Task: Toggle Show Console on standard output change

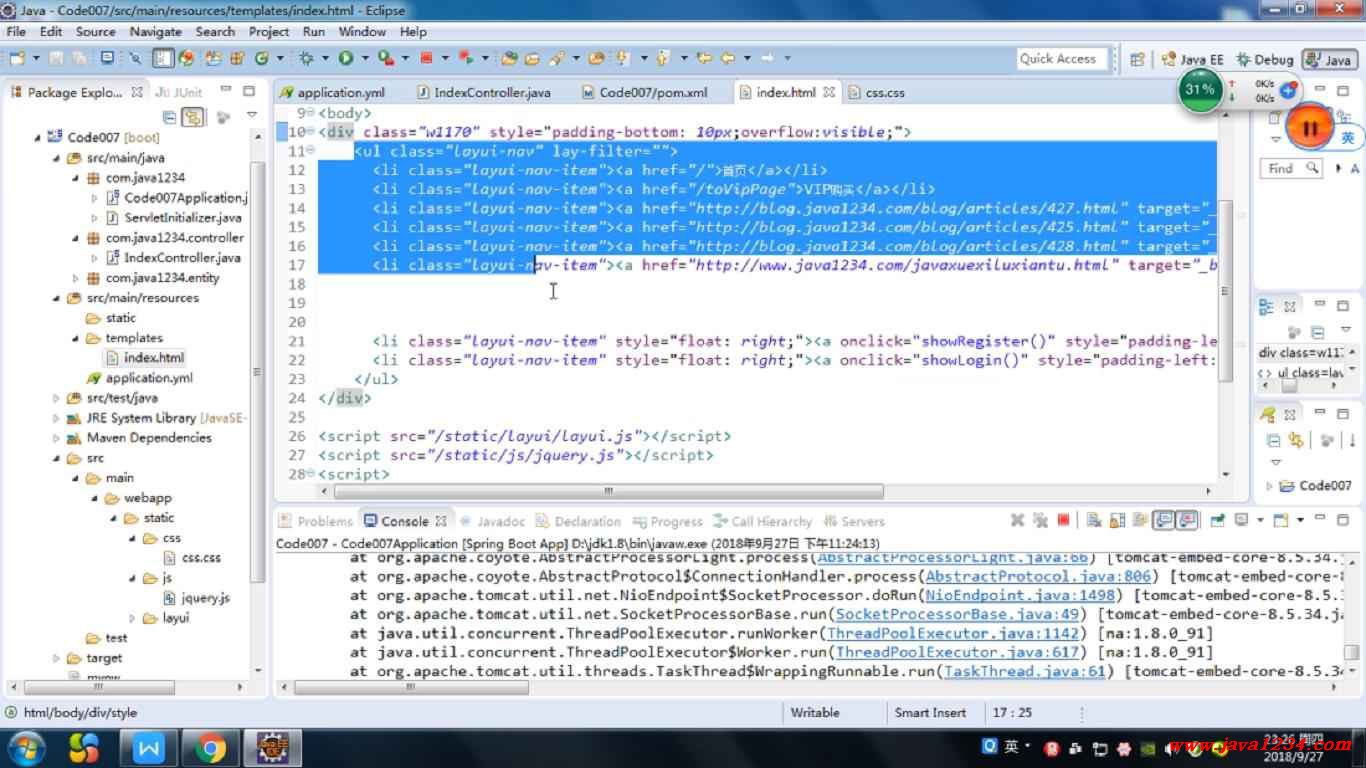Action: tap(1163, 520)
